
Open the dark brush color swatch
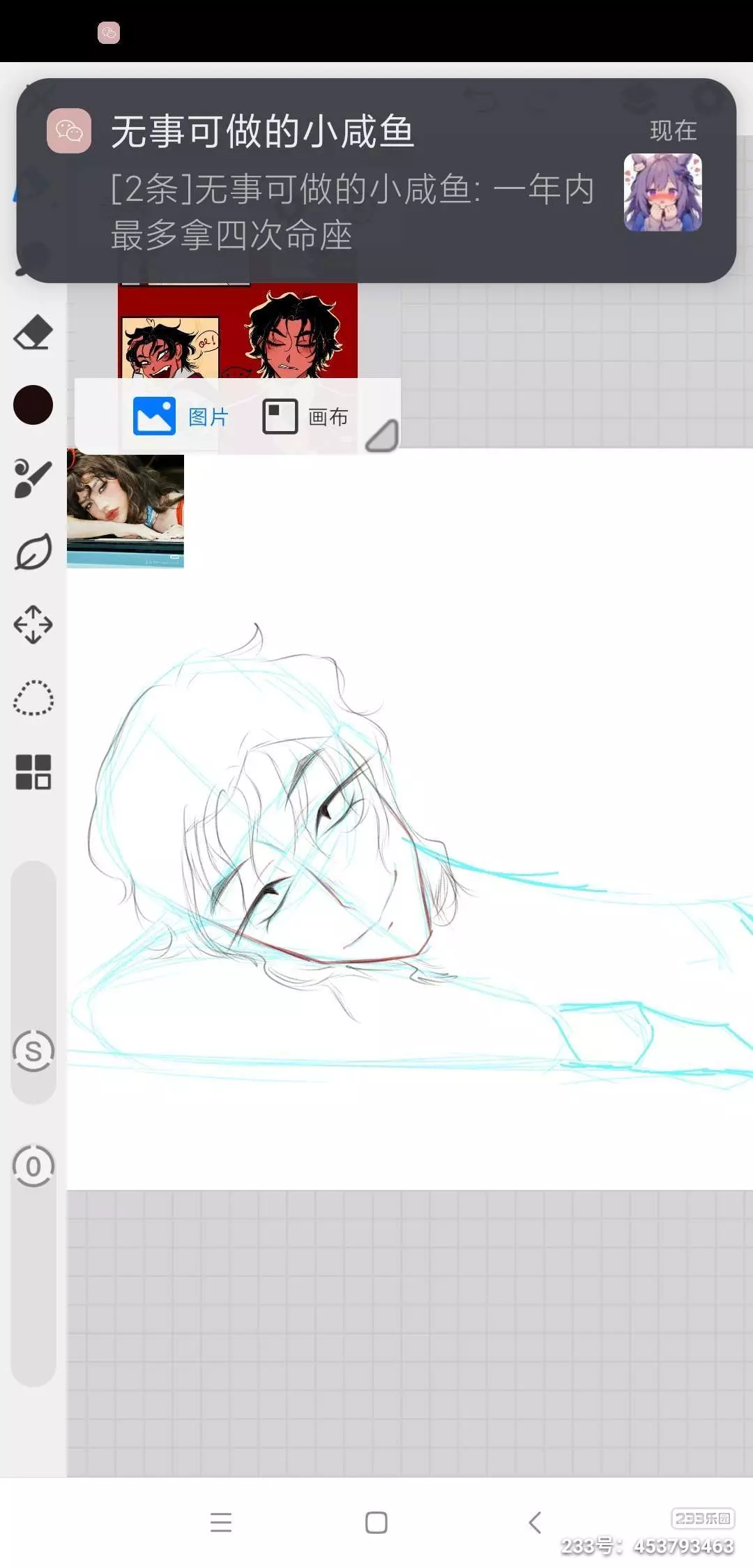coord(33,405)
